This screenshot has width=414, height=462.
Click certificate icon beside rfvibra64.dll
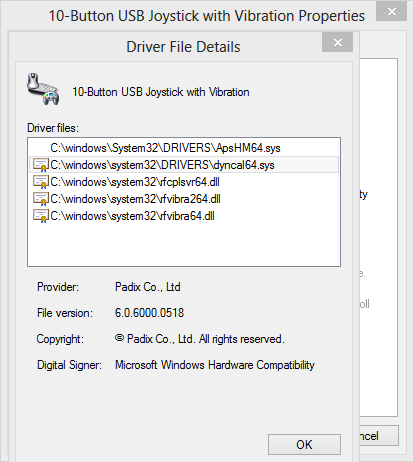coord(41,216)
